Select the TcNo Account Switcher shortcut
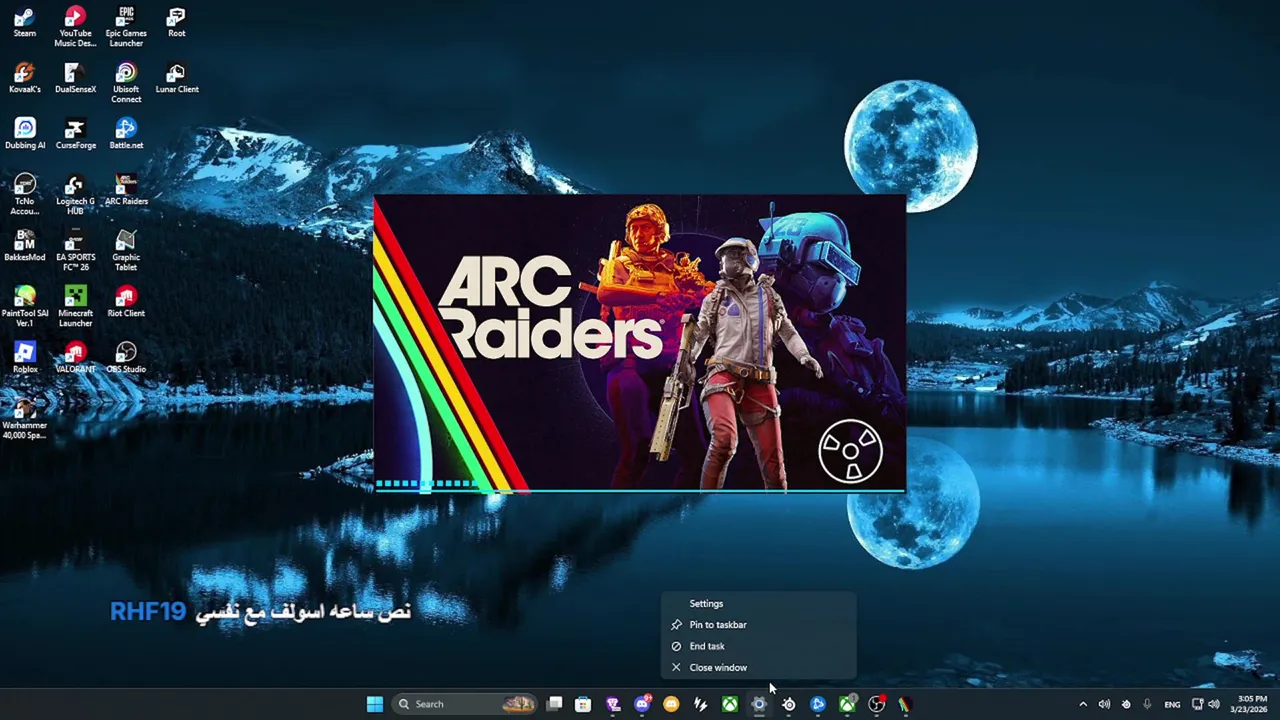The height and width of the screenshot is (720, 1280). point(25,195)
